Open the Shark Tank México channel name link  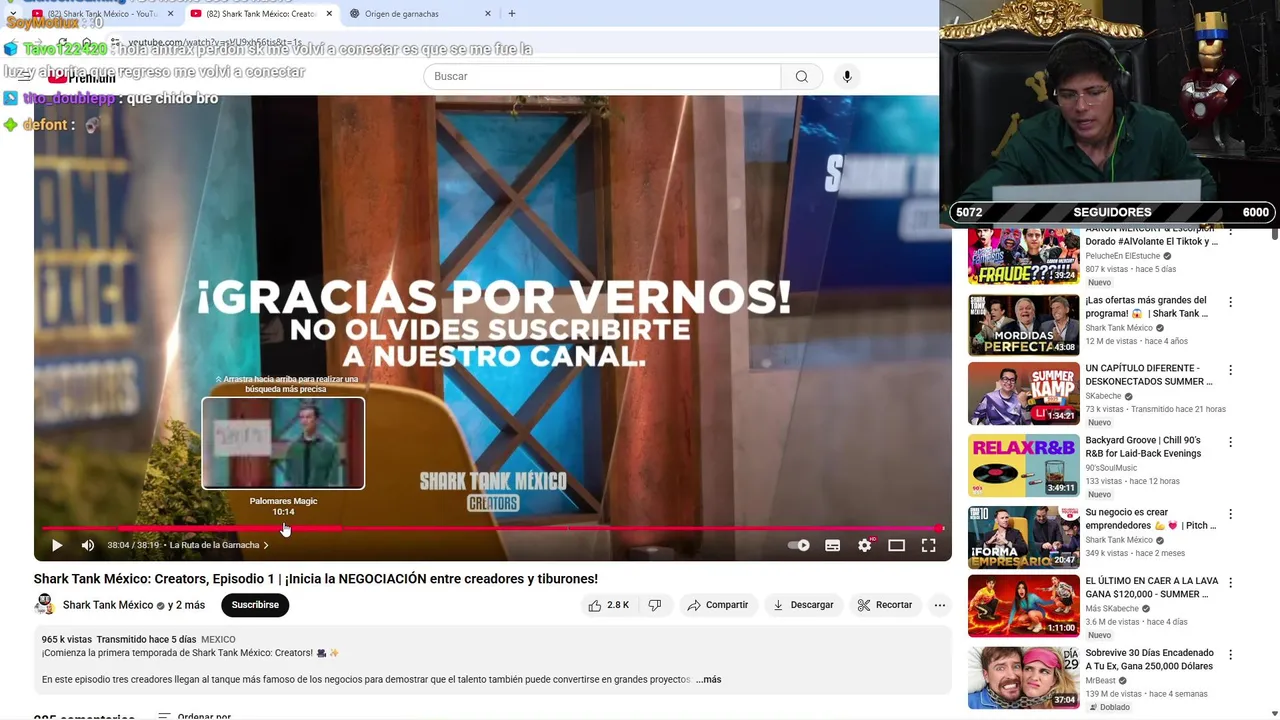pos(108,605)
